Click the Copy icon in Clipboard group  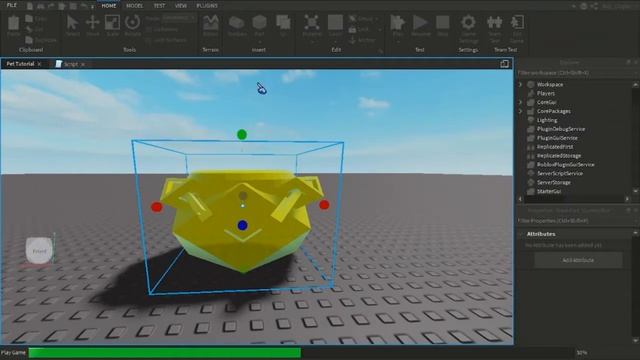[x=29, y=19]
